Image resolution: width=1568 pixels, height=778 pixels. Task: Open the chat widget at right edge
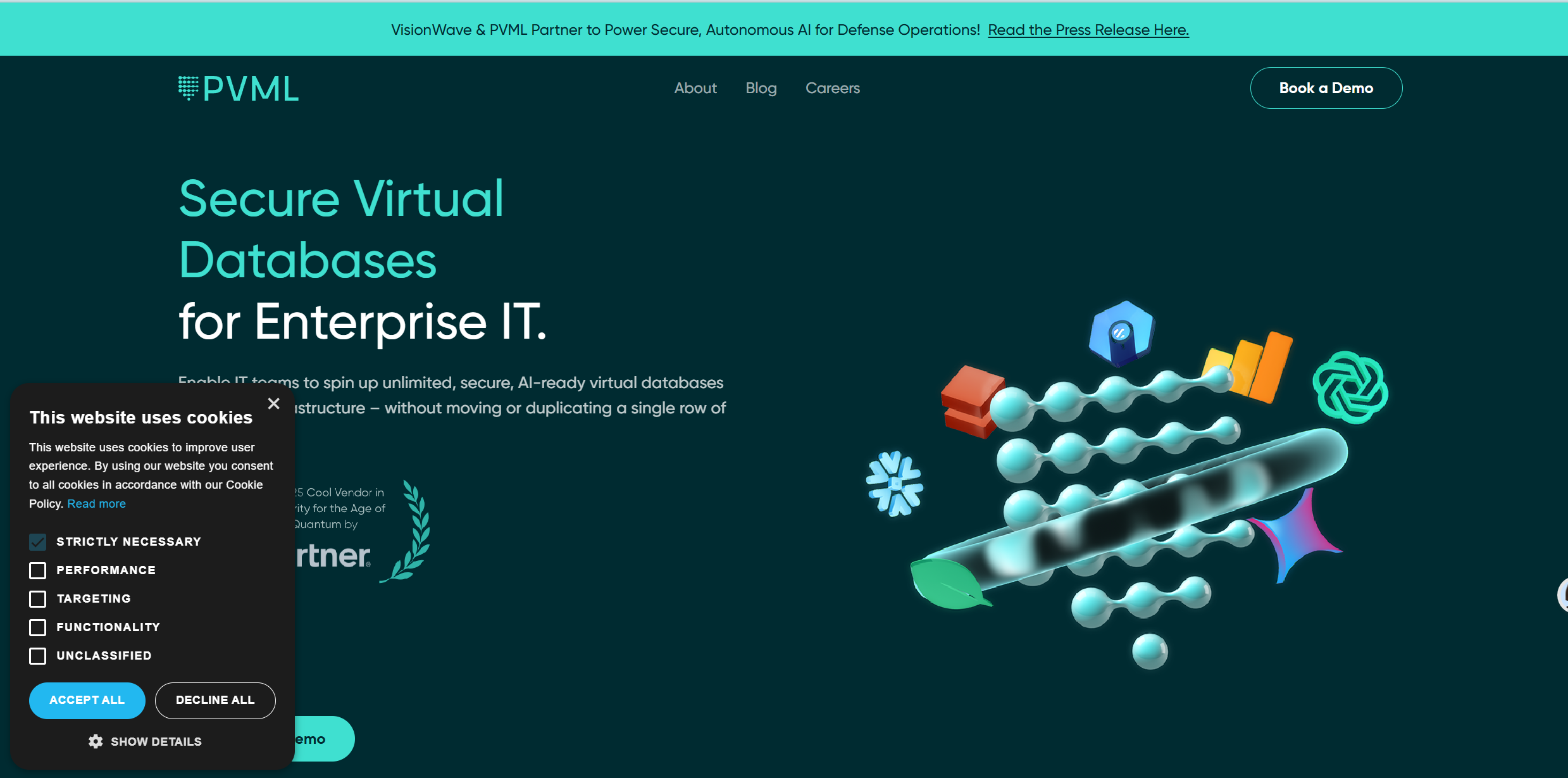coord(1562,595)
